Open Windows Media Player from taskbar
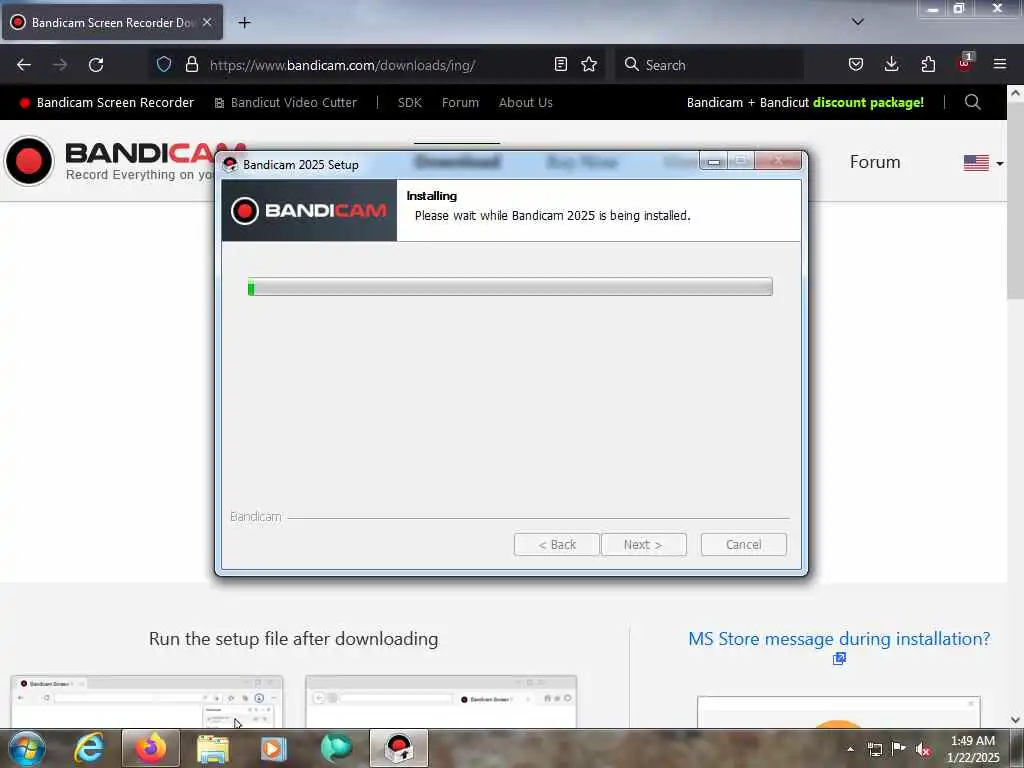The height and width of the screenshot is (768, 1024). click(274, 749)
